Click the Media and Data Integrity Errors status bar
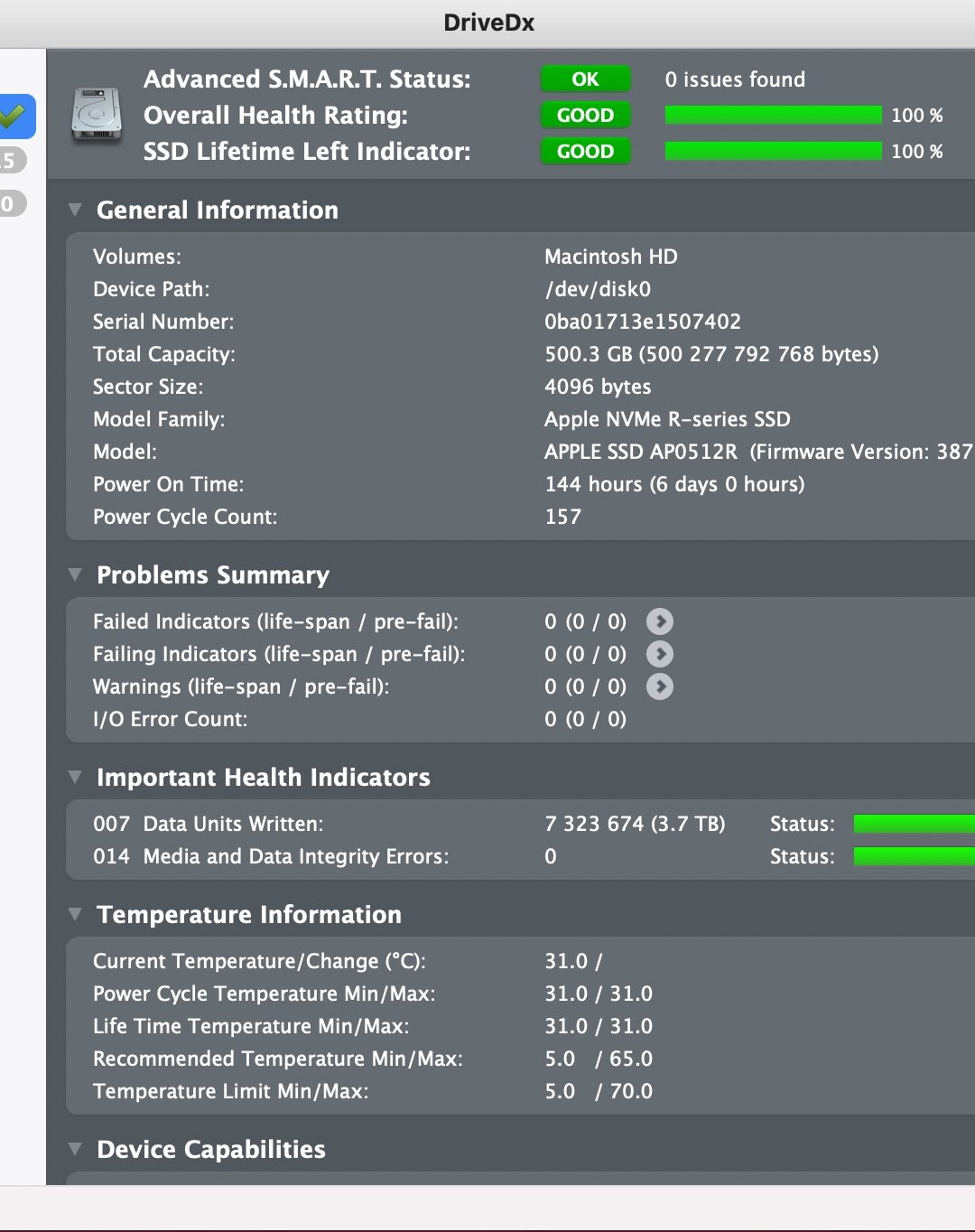 coord(913,855)
